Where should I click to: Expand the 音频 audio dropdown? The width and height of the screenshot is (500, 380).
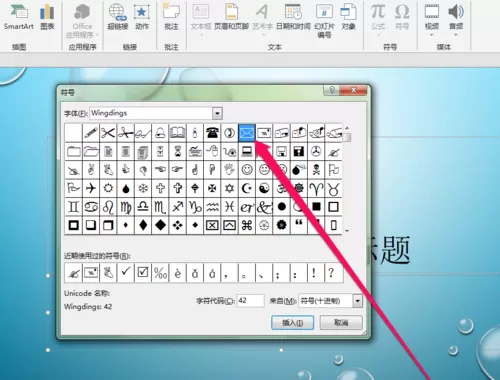pos(456,34)
